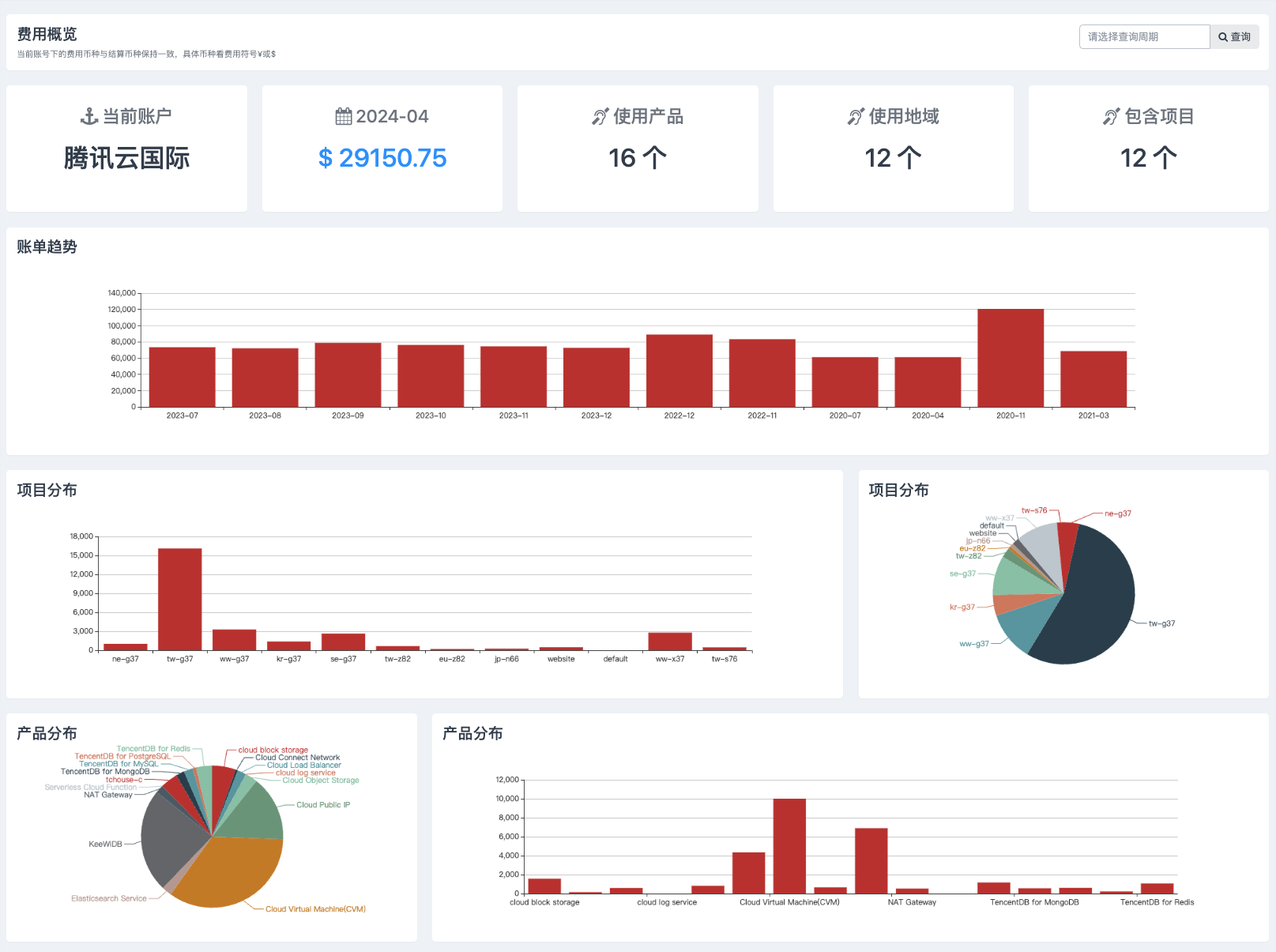The height and width of the screenshot is (952, 1276).
Task: Click the calendar icon next to 2024-04
Action: point(344,117)
